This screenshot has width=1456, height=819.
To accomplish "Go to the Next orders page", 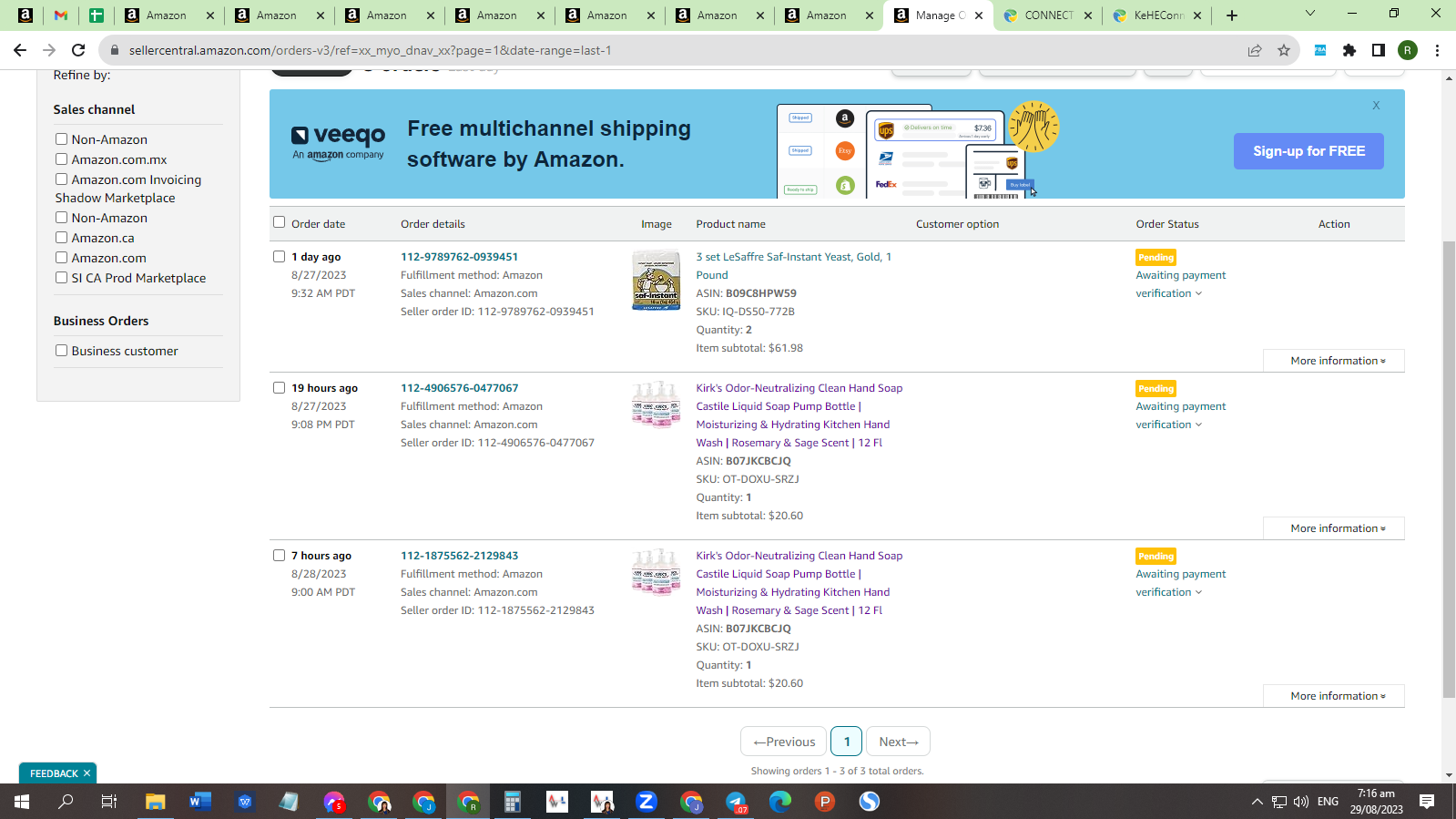I will tap(898, 742).
